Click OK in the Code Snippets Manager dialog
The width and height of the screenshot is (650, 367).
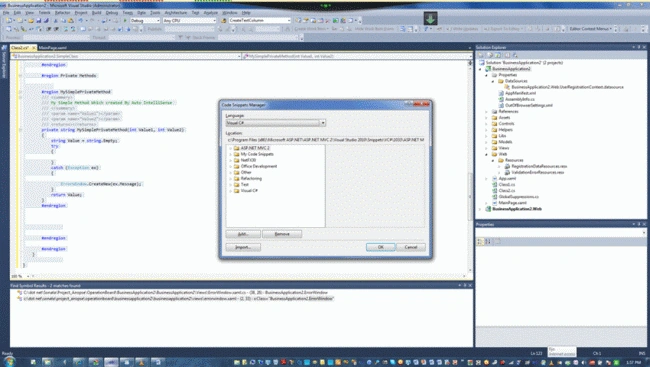pyautogui.click(x=381, y=247)
